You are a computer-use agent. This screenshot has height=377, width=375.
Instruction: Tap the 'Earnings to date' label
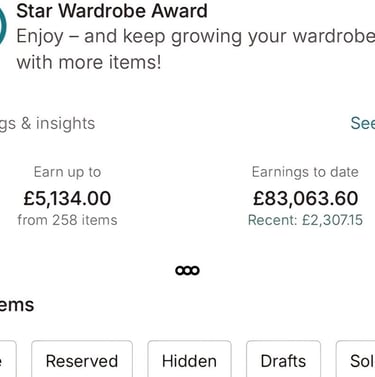pyautogui.click(x=305, y=172)
